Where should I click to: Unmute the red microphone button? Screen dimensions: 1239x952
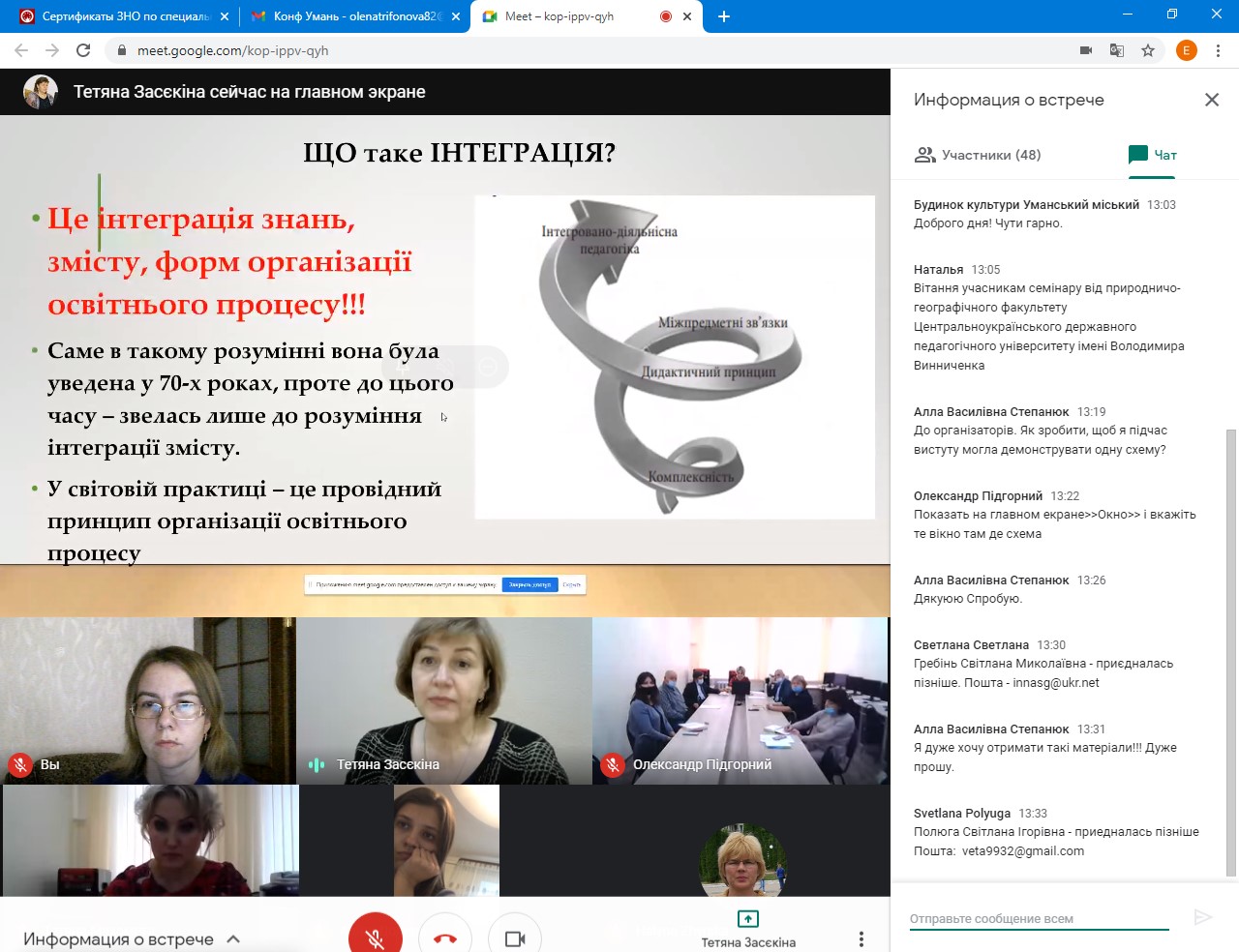pos(376,937)
